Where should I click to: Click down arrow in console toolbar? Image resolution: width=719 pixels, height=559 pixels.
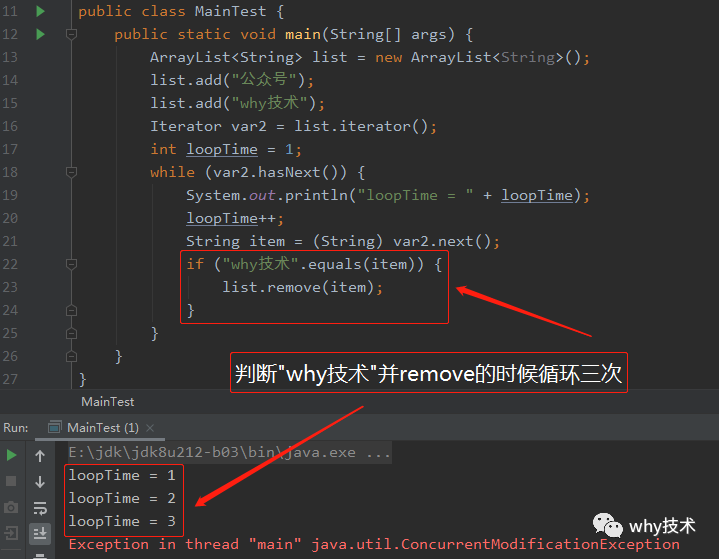40,482
